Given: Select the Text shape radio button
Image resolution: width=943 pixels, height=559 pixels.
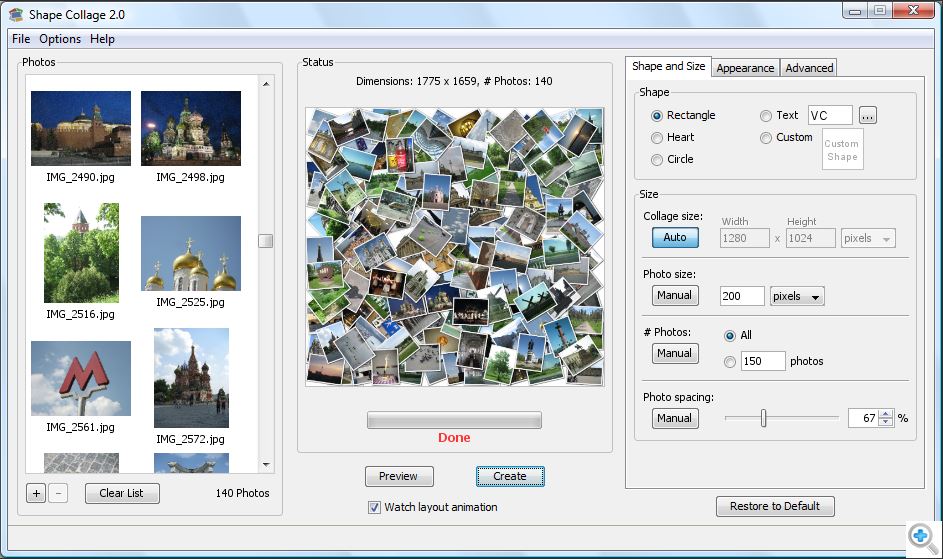Looking at the screenshot, I should click(766, 116).
